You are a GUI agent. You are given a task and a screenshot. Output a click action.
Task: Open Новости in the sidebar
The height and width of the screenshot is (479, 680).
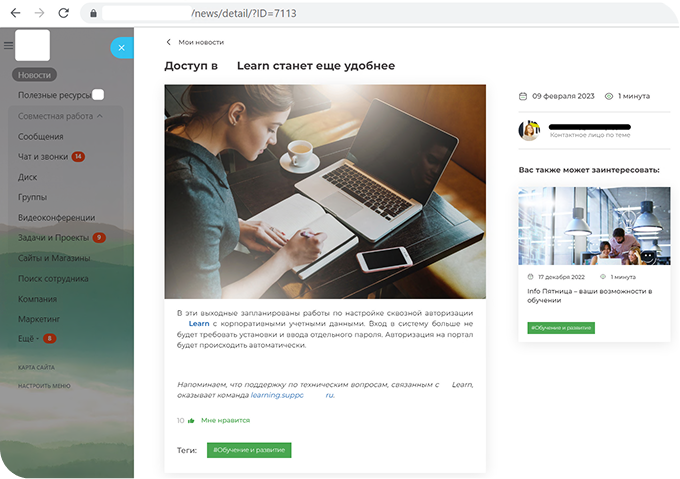34,75
